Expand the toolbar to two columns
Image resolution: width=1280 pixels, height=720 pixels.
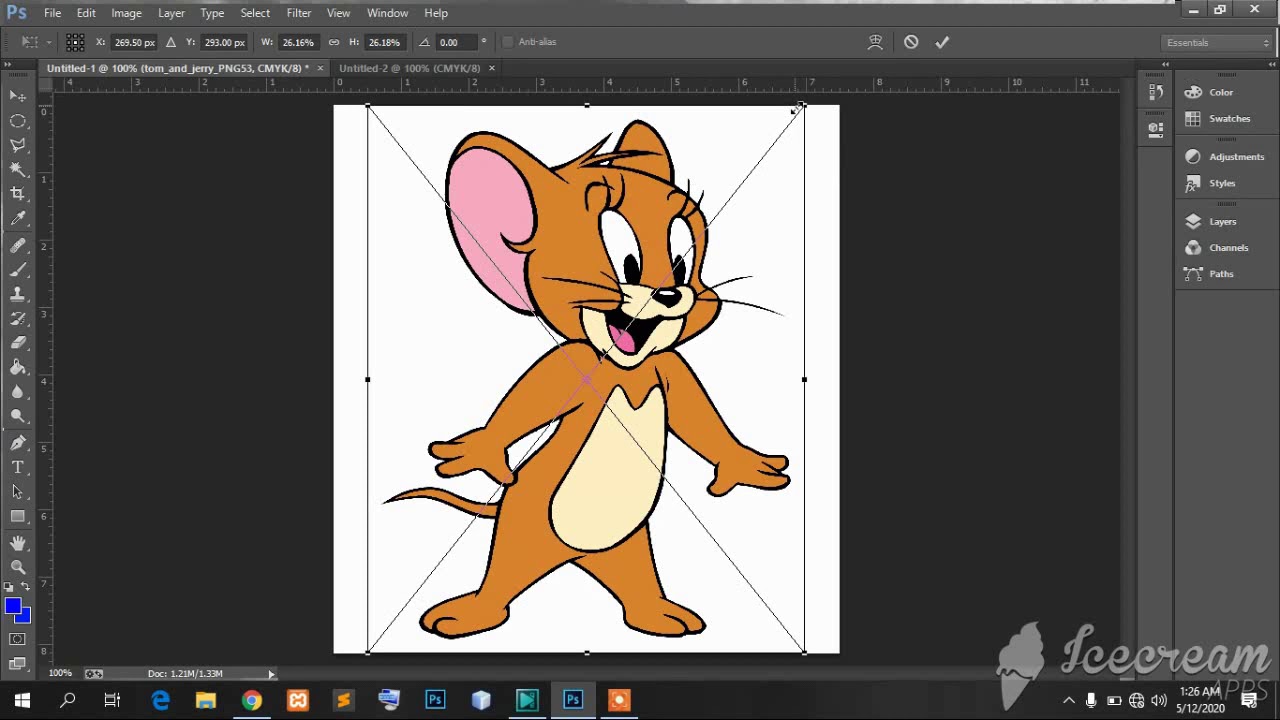(8, 64)
